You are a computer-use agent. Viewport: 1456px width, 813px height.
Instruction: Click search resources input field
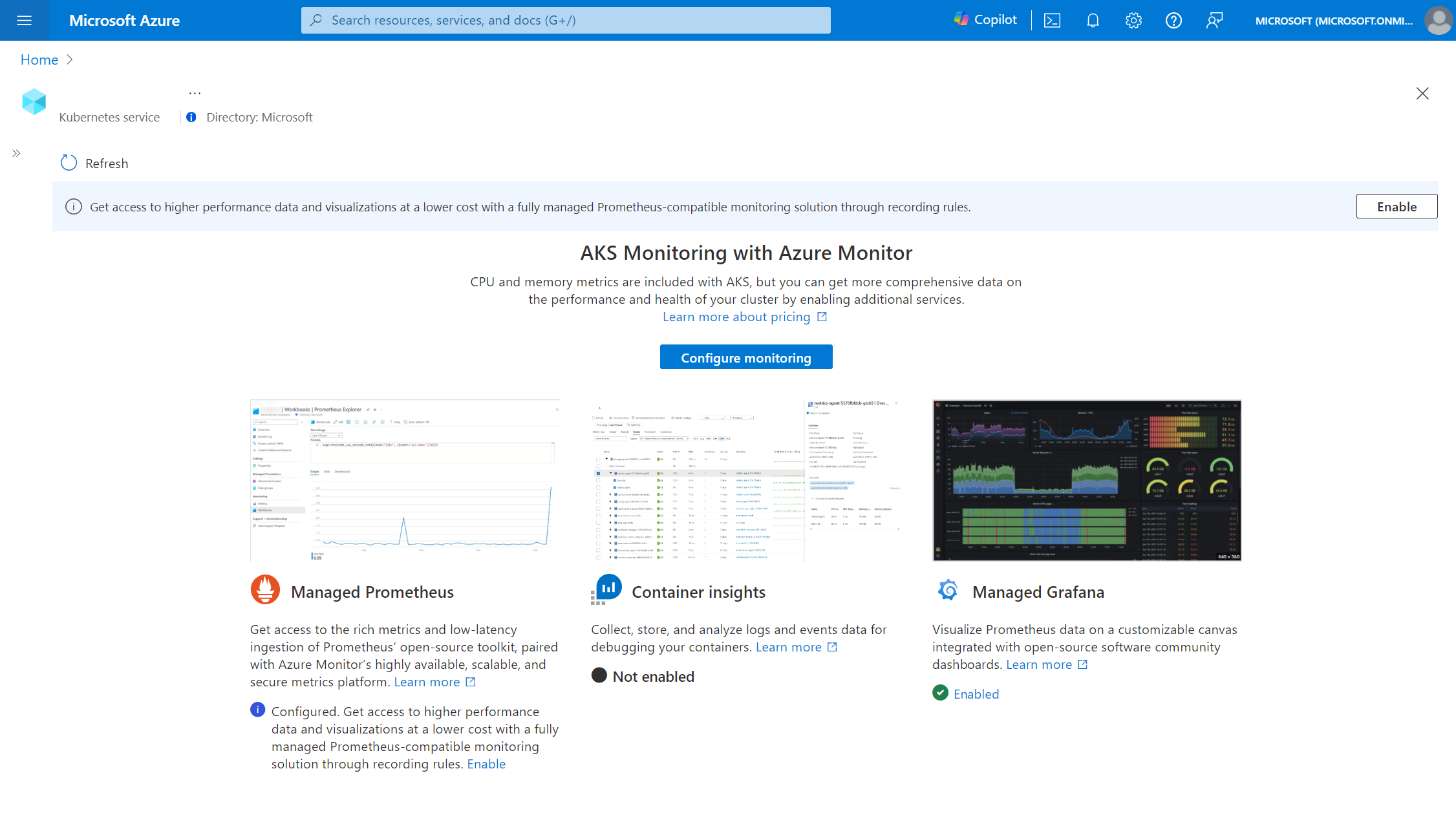(x=567, y=20)
